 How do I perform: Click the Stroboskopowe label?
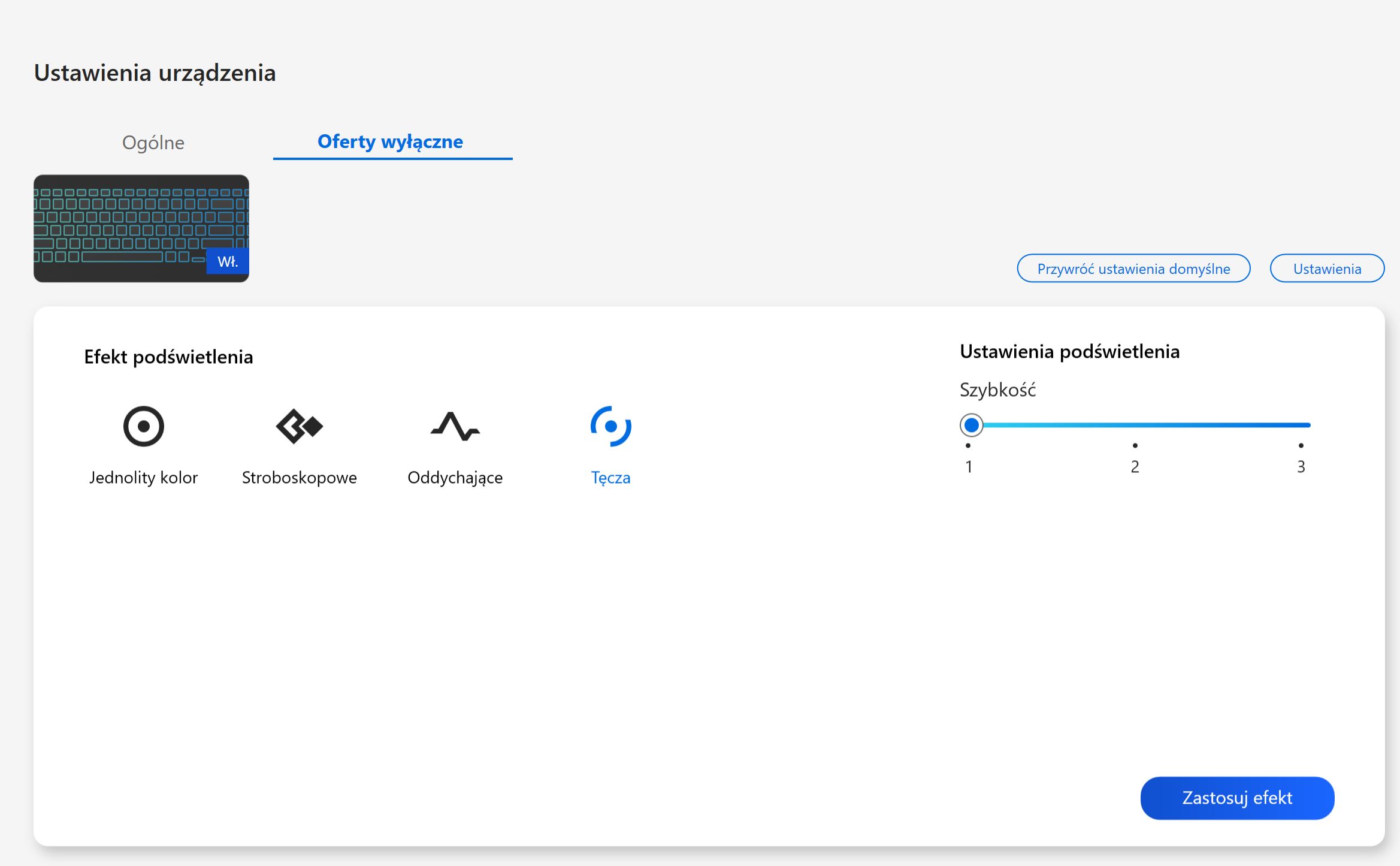(299, 478)
